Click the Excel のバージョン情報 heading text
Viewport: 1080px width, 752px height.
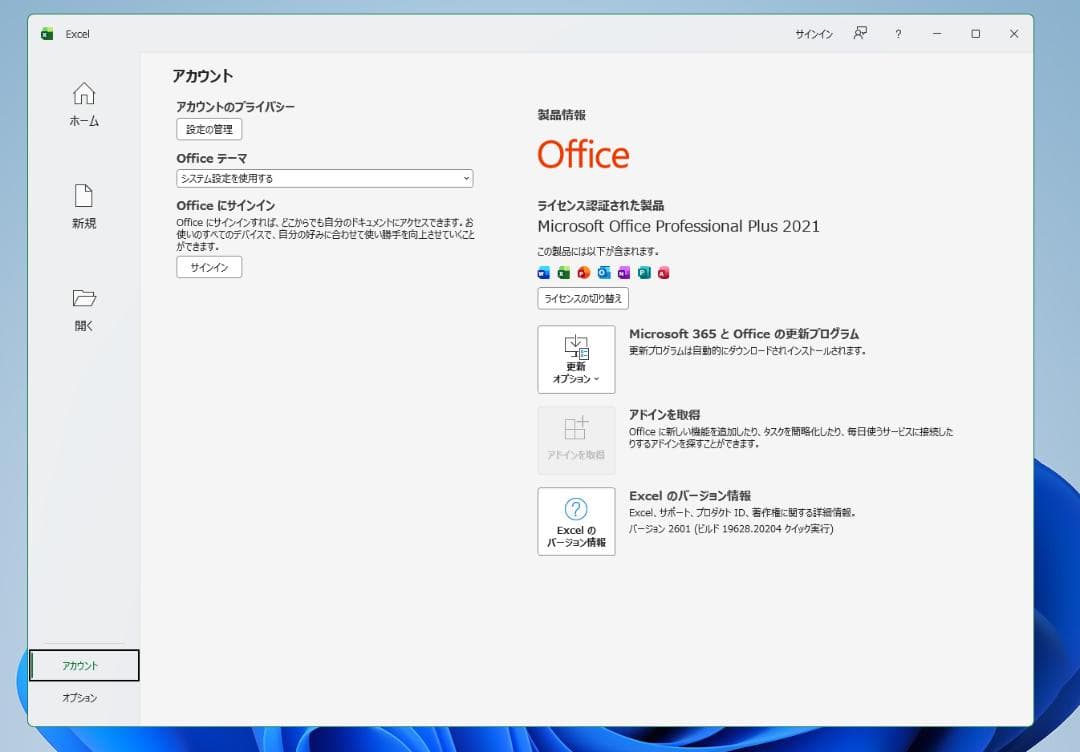(x=690, y=496)
